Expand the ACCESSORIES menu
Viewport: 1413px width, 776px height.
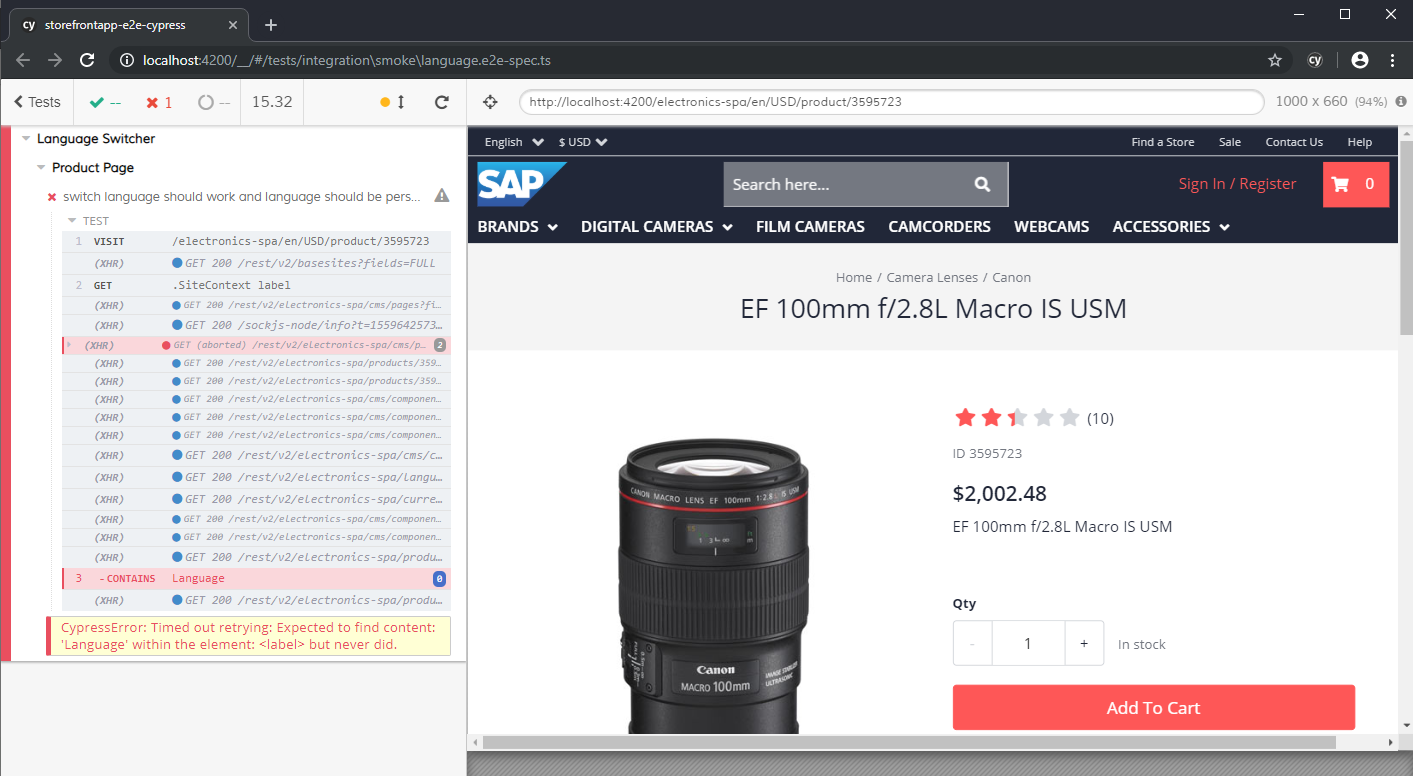[x=1171, y=227]
